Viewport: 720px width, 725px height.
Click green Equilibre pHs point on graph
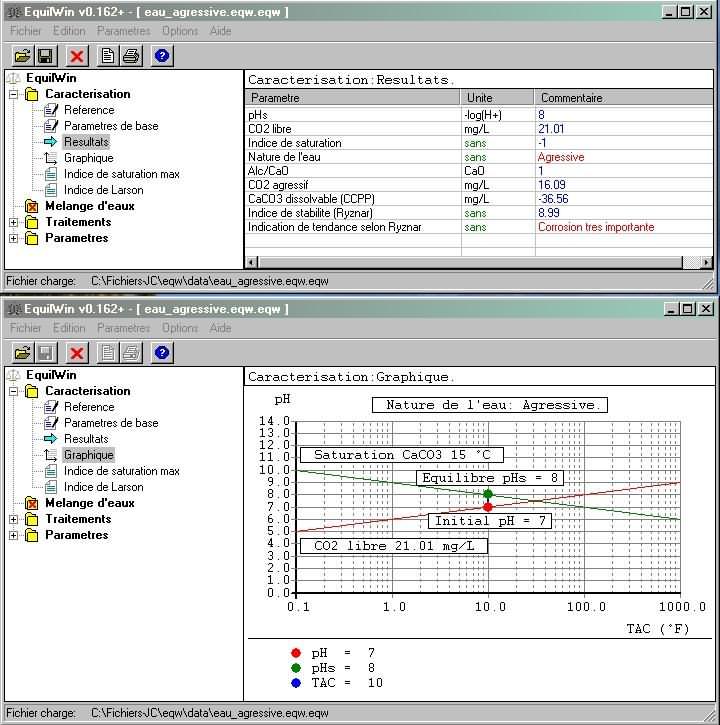tap(487, 494)
